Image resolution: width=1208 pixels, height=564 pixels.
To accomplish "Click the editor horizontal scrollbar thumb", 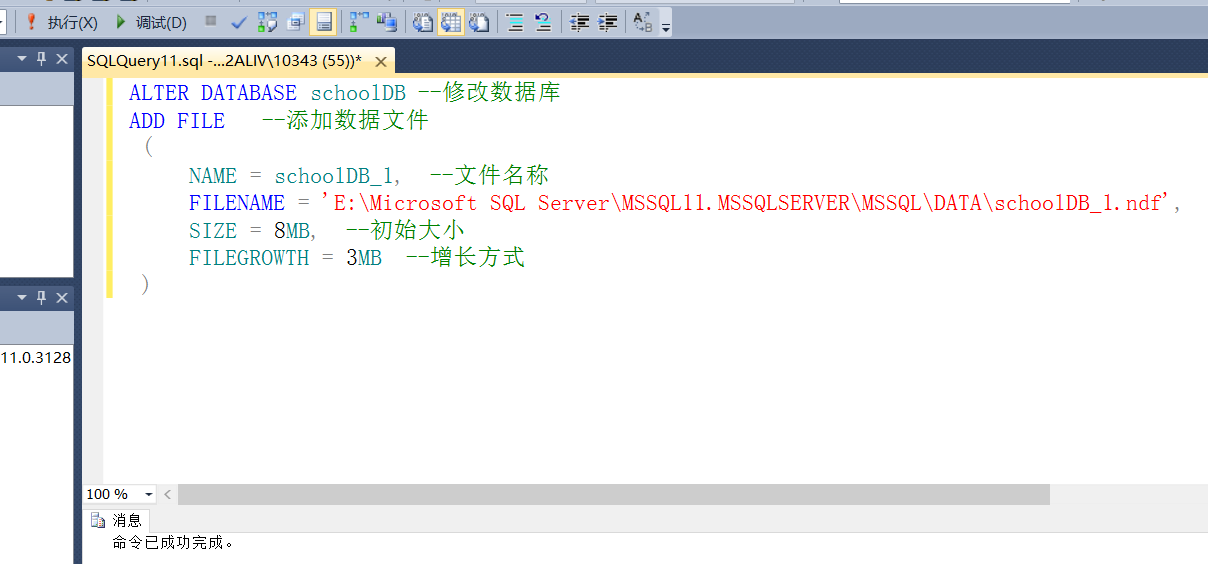I will coord(614,494).
